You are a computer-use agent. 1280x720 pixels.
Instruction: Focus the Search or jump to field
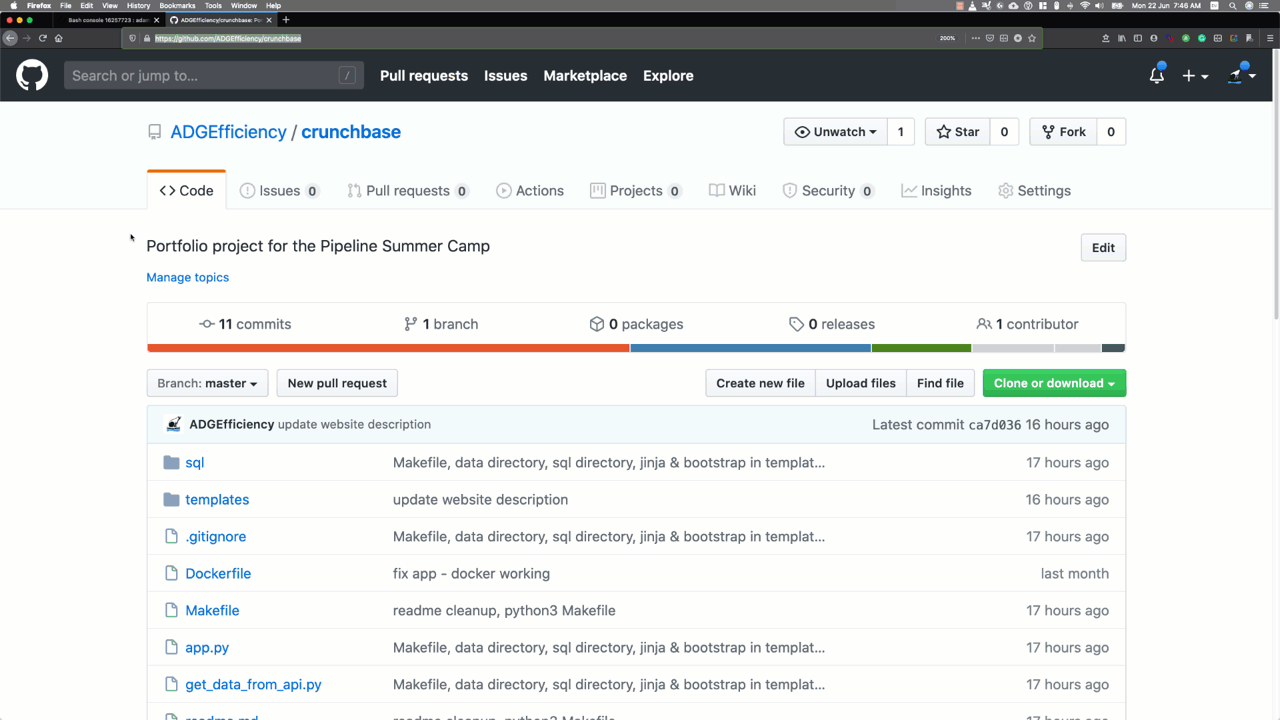pyautogui.click(x=213, y=75)
